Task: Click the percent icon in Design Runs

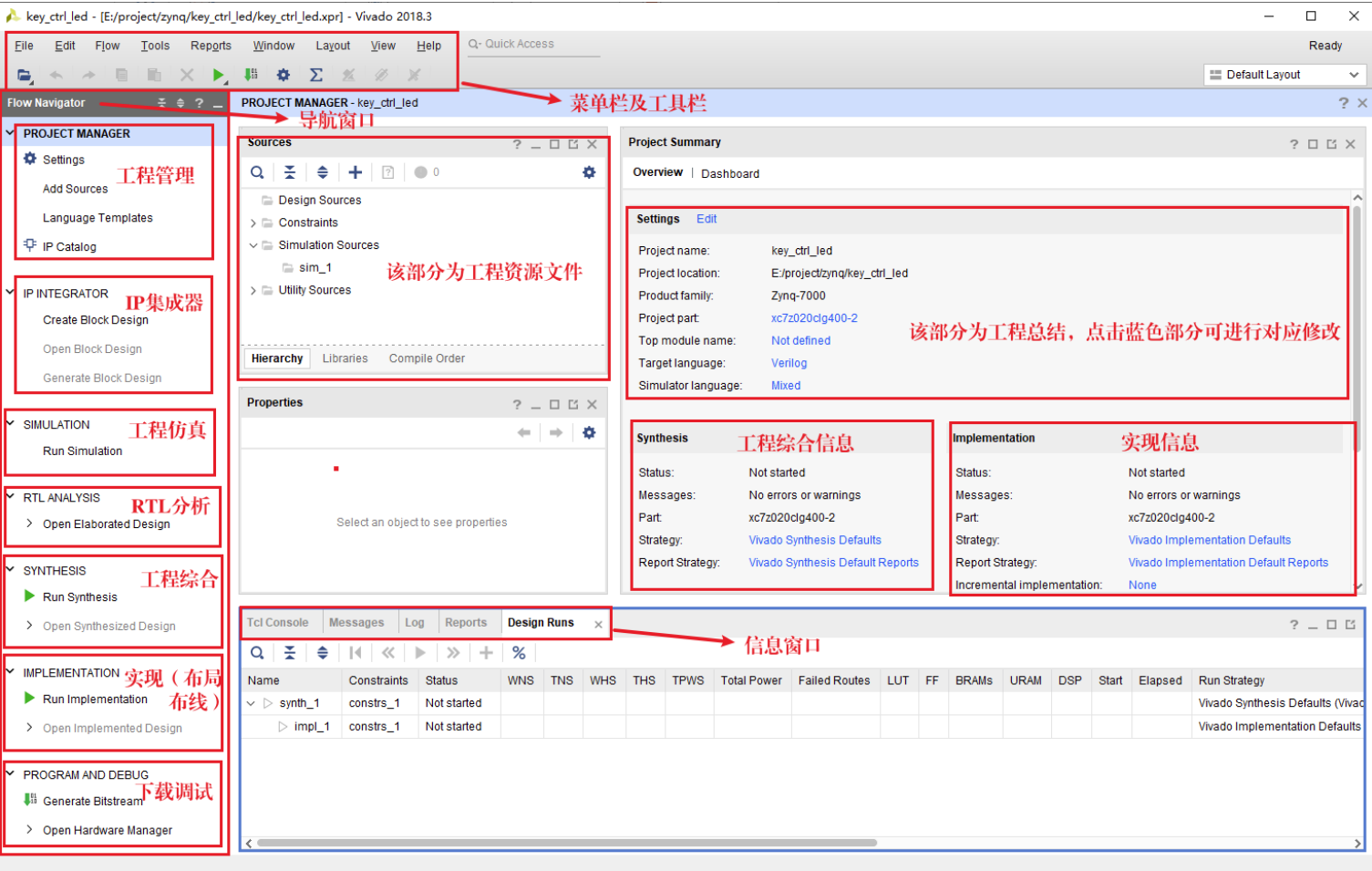Action: 519,653
